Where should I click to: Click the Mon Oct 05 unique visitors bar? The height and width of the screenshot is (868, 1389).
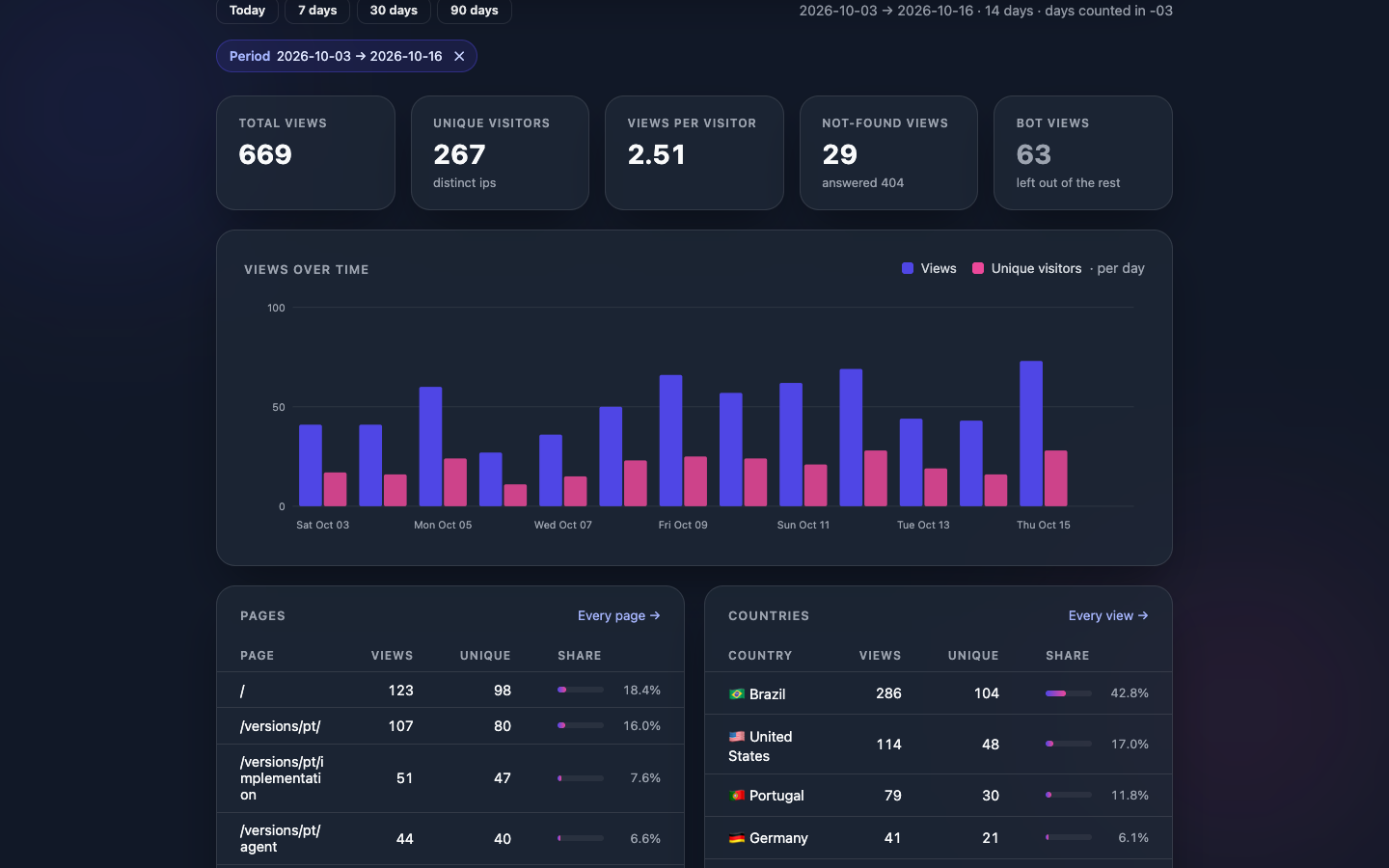(x=455, y=482)
